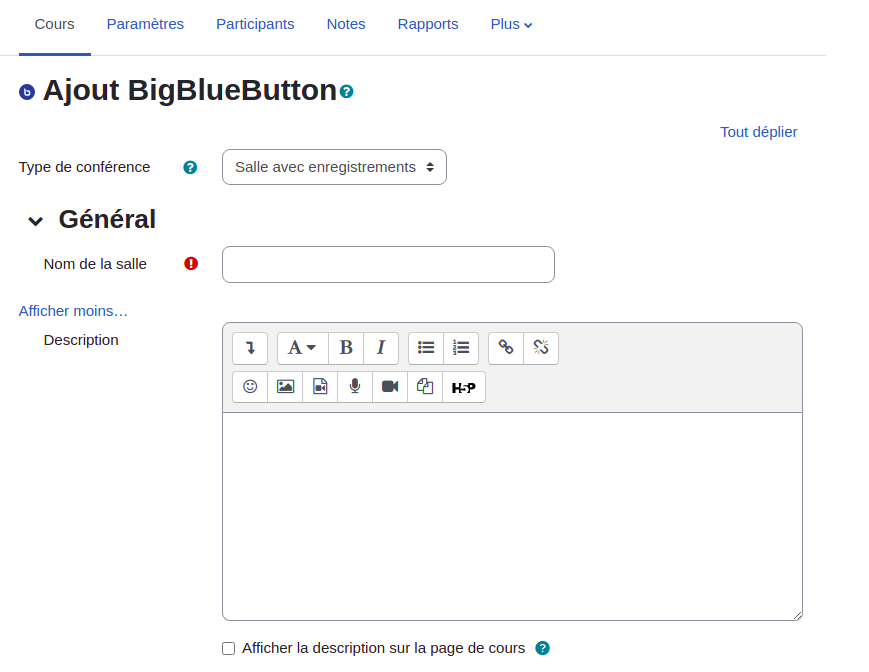Collapse the Général section
Screen dimensions: 869x672
[36, 221]
